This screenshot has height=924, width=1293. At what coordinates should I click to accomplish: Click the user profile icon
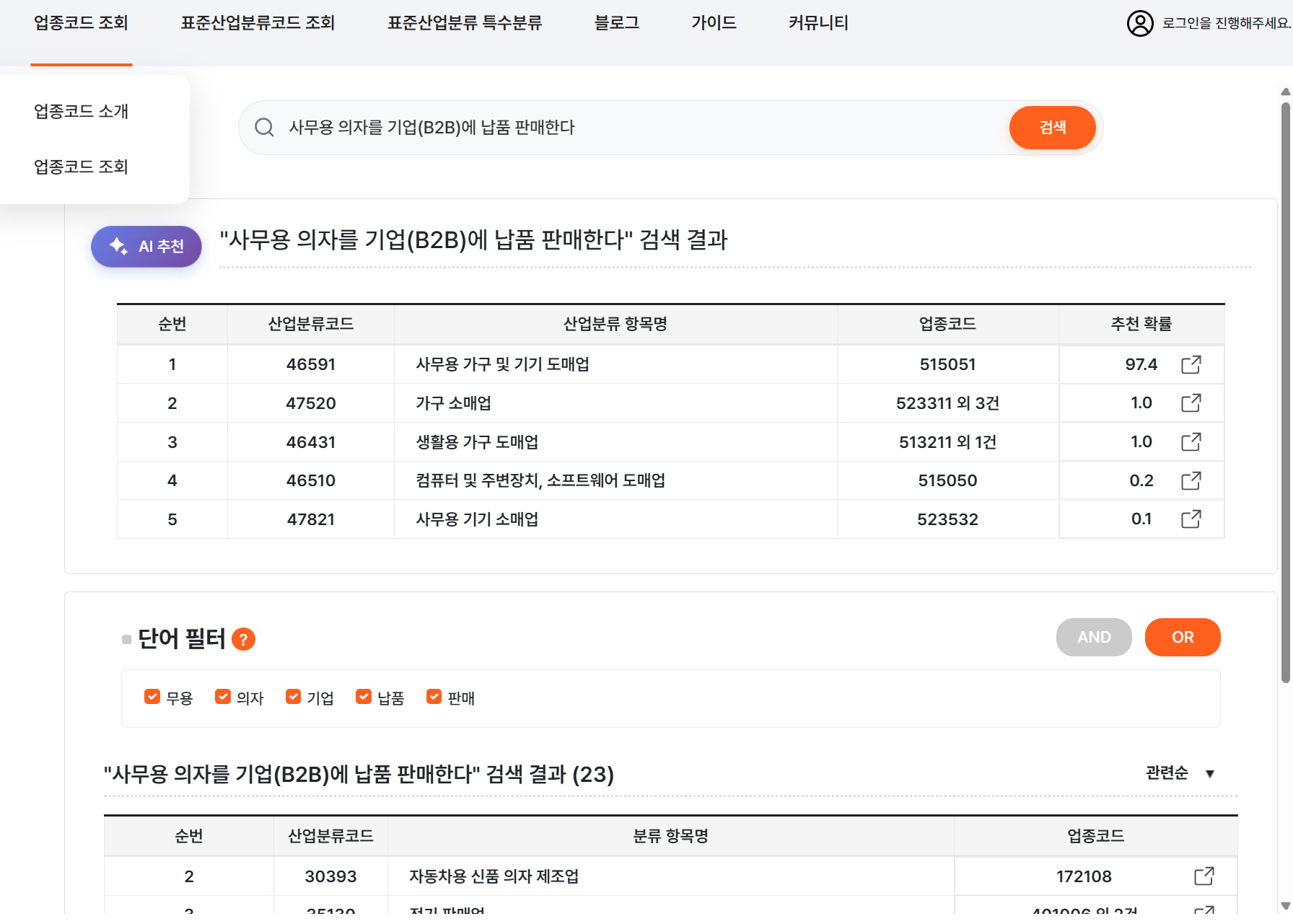coord(1140,24)
